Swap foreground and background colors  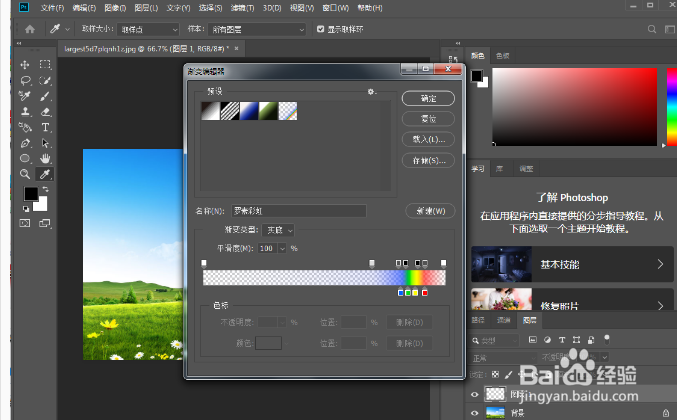click(x=45, y=189)
